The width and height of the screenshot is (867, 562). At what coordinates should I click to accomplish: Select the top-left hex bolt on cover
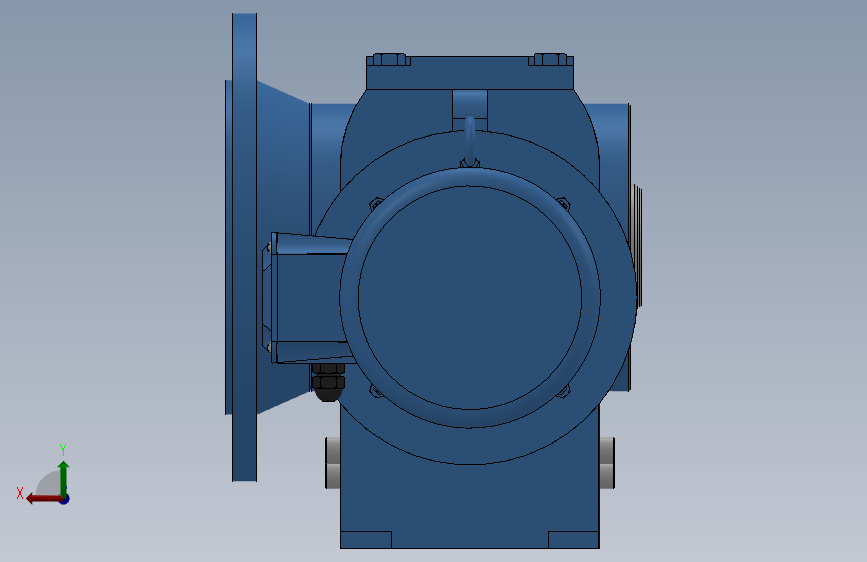pyautogui.click(x=389, y=59)
